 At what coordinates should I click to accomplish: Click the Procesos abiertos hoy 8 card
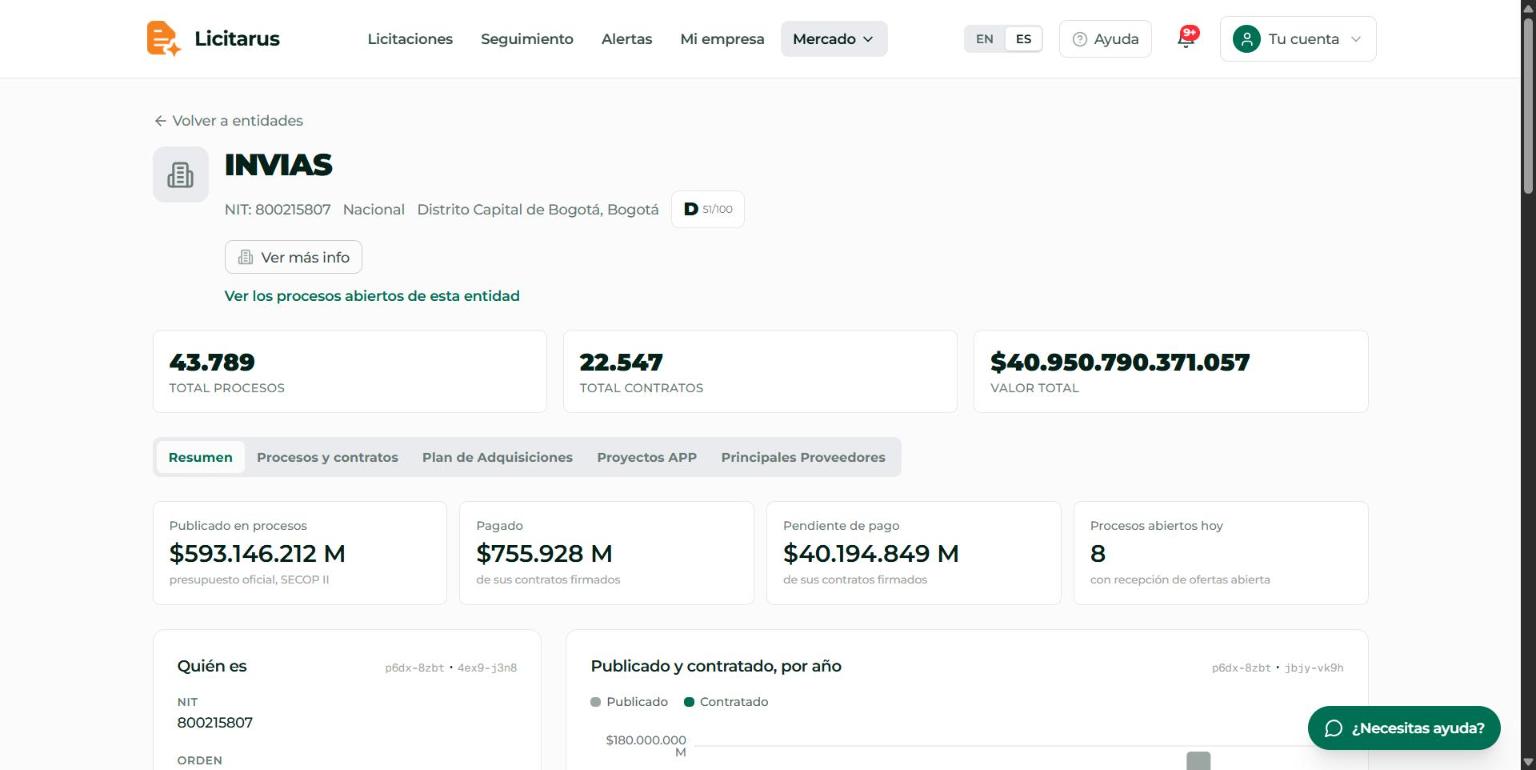[1221, 553]
